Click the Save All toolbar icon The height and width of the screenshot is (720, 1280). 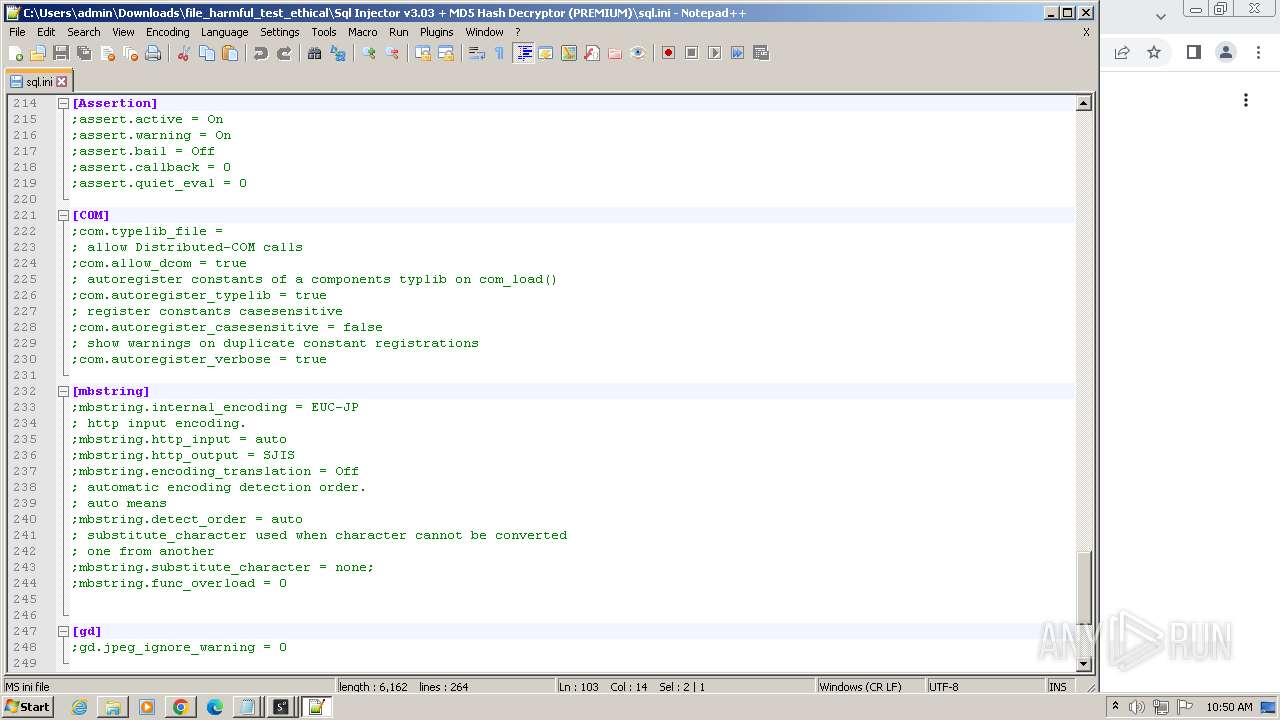84,53
